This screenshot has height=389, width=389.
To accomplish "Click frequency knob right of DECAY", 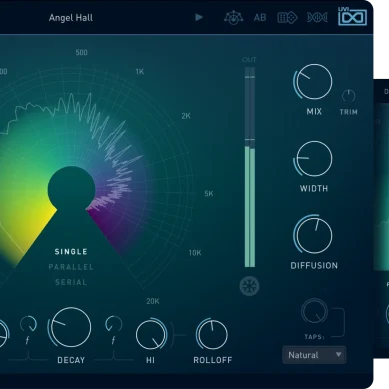I will tap(114, 324).
